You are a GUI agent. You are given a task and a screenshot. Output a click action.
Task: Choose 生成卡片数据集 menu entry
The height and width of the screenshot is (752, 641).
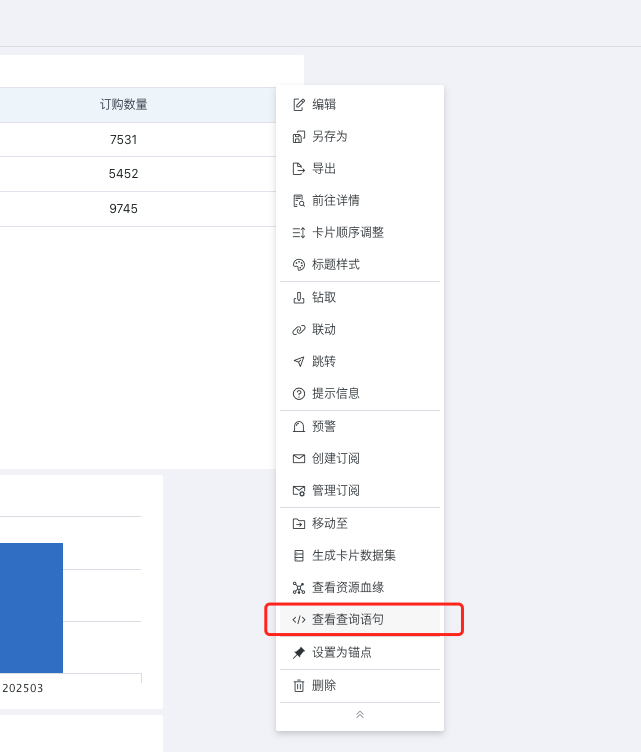360,556
